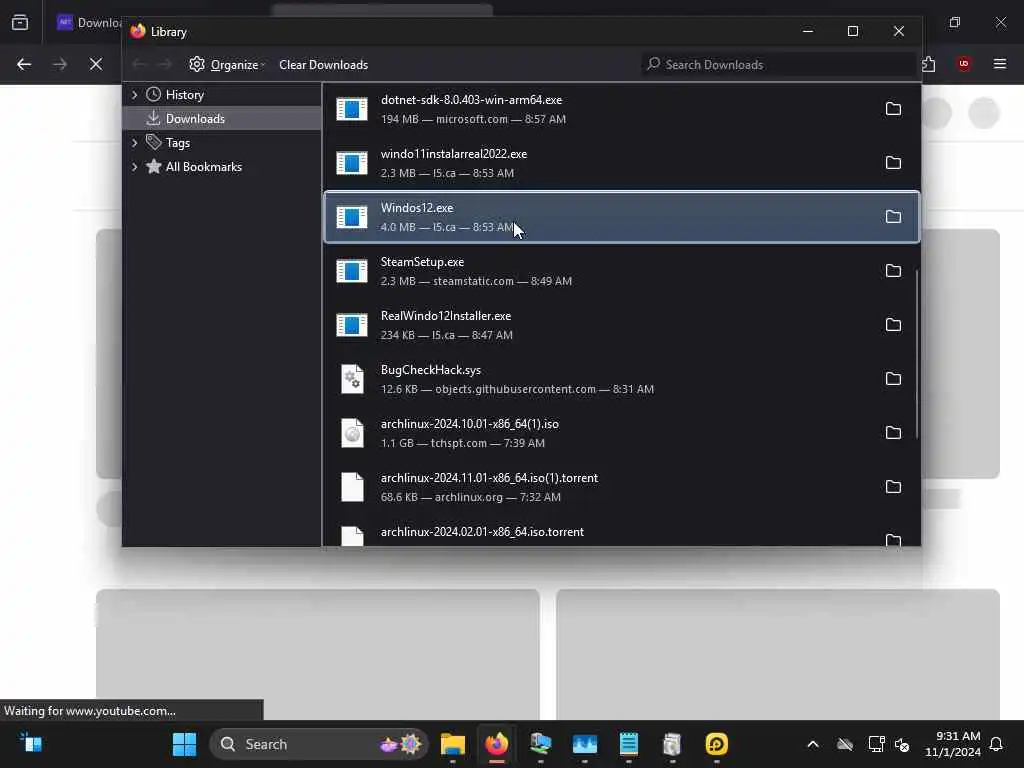The height and width of the screenshot is (768, 1024).
Task: Select the Windos12.exe download entry
Action: [x=621, y=217]
